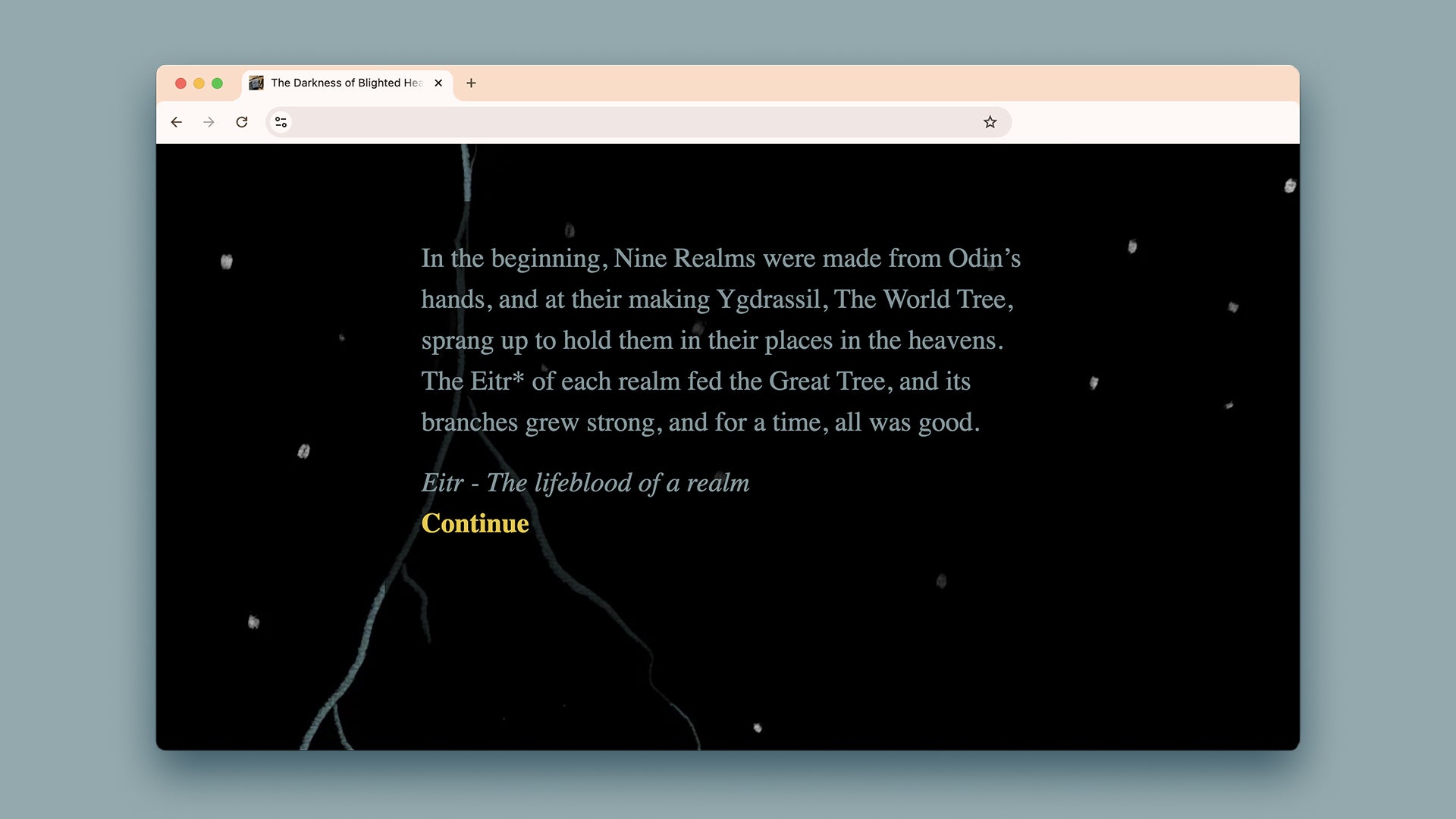Click the italic Eitr lifeblood definition

coord(585,483)
